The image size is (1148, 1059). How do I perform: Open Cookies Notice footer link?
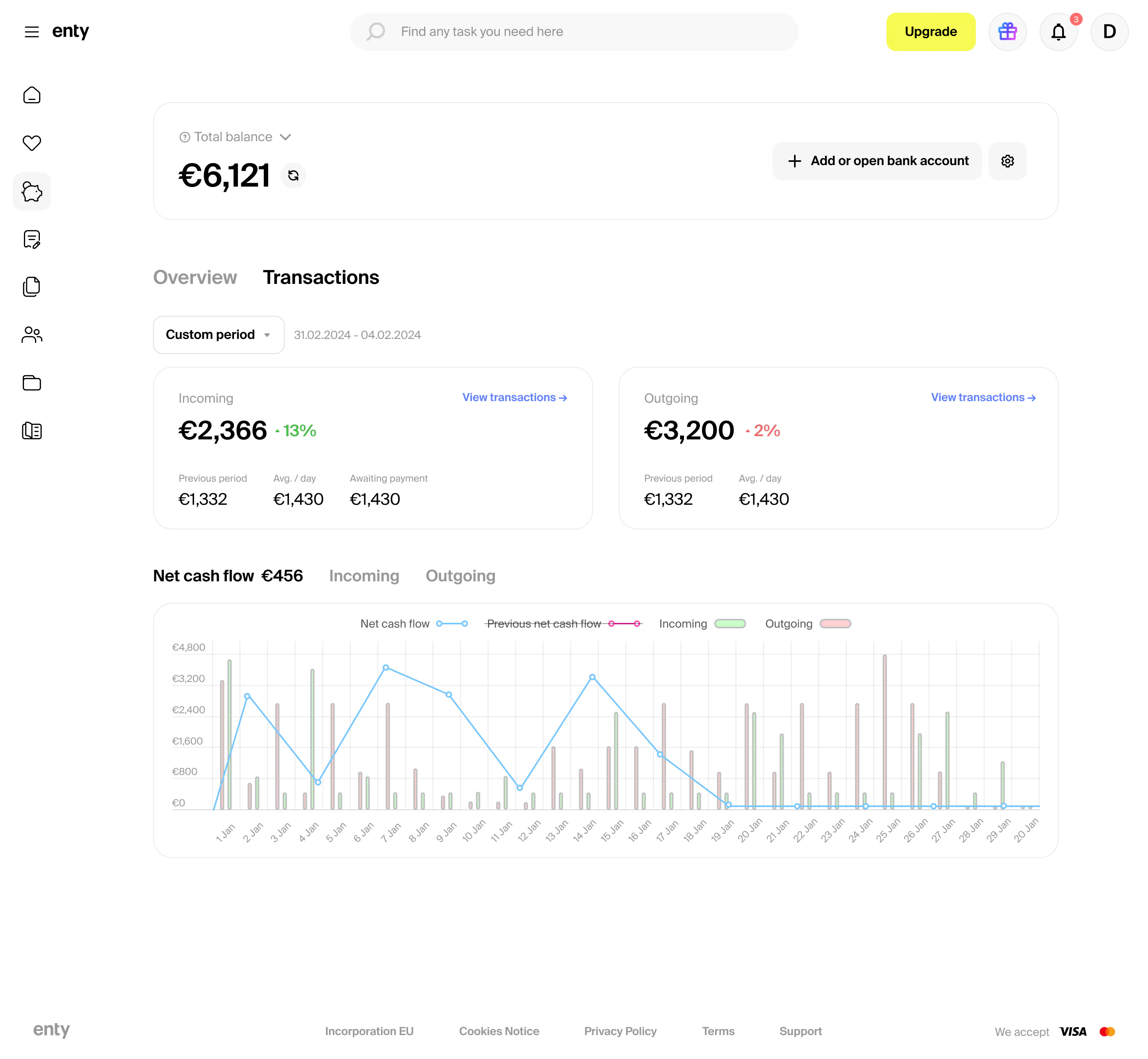(498, 1031)
